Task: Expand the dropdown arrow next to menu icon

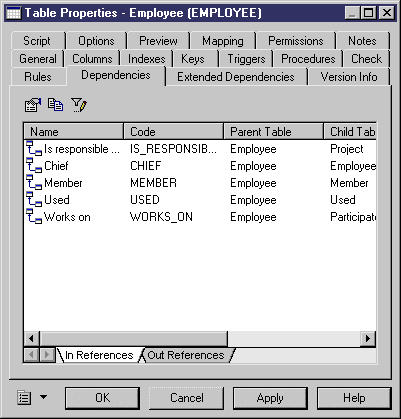Action: point(43,397)
